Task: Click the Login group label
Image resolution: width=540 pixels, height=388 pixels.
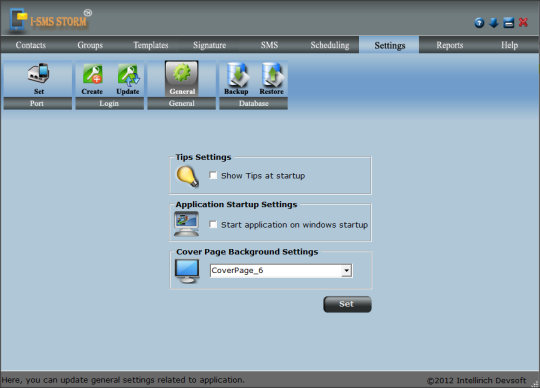Action: (110, 103)
